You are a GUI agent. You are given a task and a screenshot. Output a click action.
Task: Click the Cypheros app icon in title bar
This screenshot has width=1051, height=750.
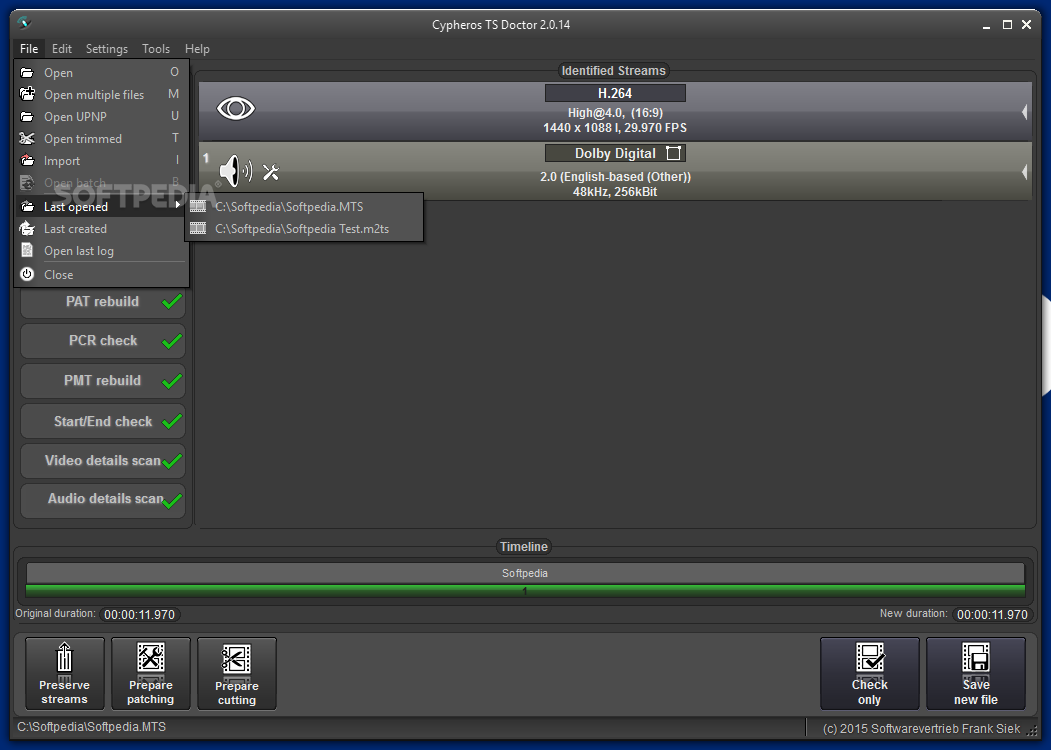(x=23, y=23)
